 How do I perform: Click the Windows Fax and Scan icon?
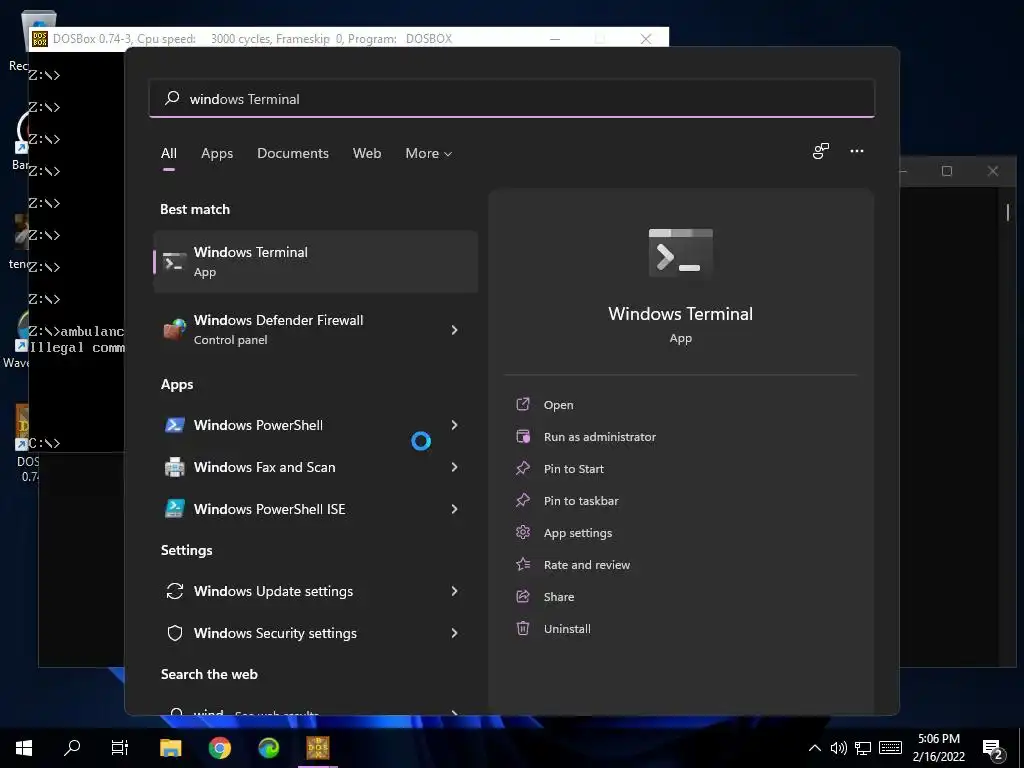[174, 467]
